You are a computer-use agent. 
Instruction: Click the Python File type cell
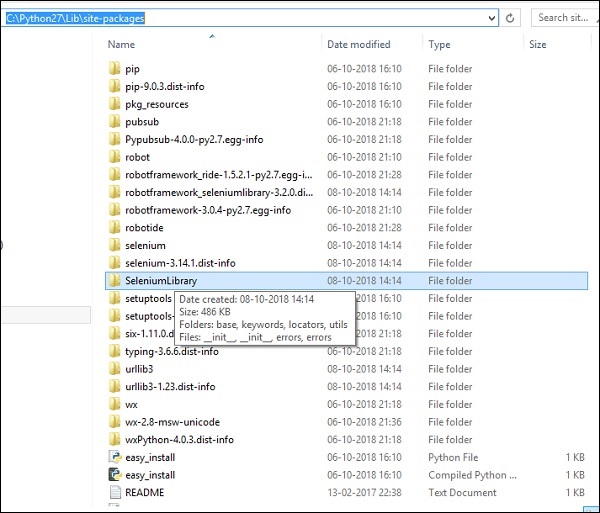click(453, 458)
